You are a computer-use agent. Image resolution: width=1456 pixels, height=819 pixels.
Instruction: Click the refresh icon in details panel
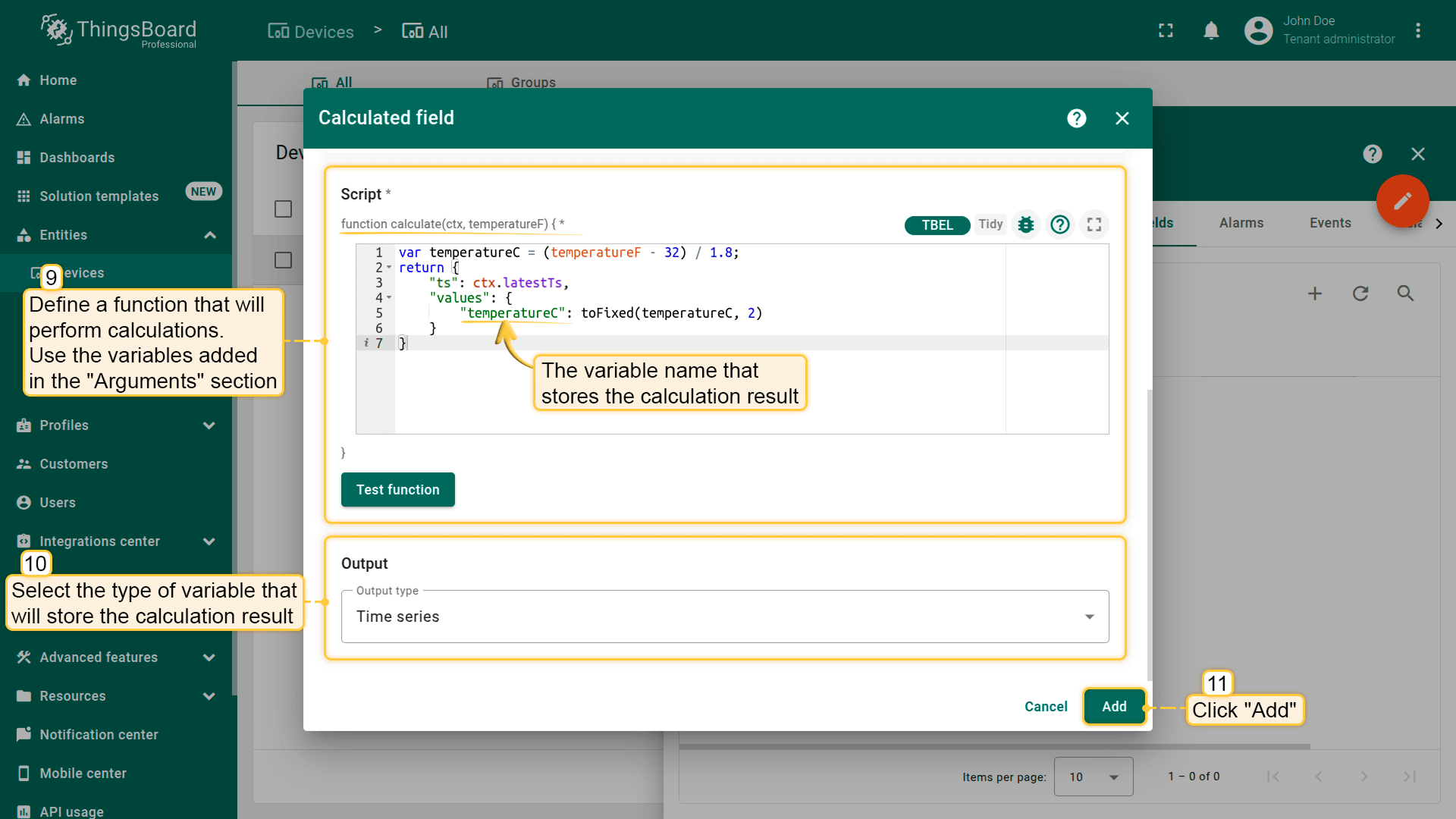coord(1360,293)
